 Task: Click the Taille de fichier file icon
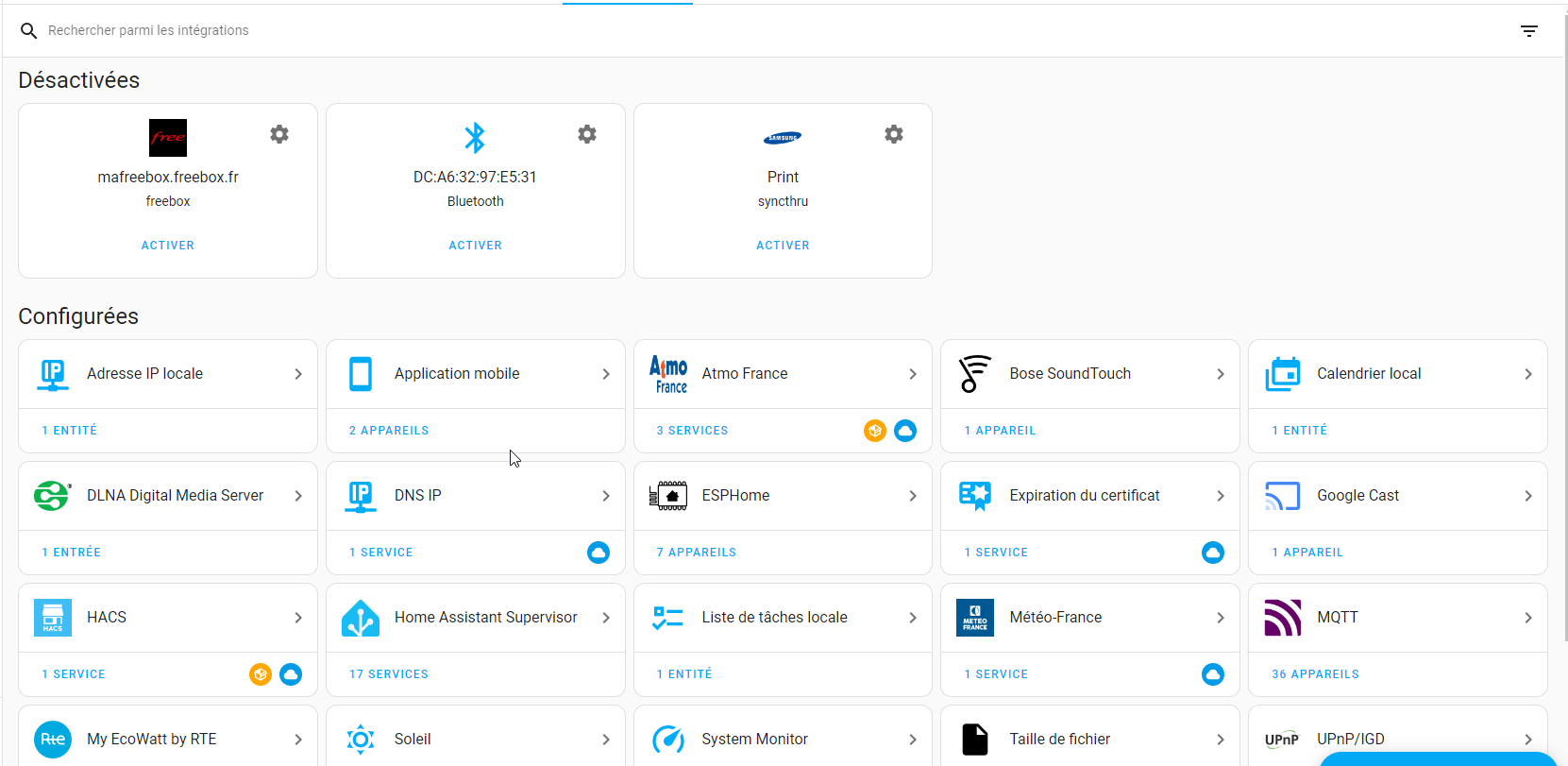pyautogui.click(x=975, y=740)
